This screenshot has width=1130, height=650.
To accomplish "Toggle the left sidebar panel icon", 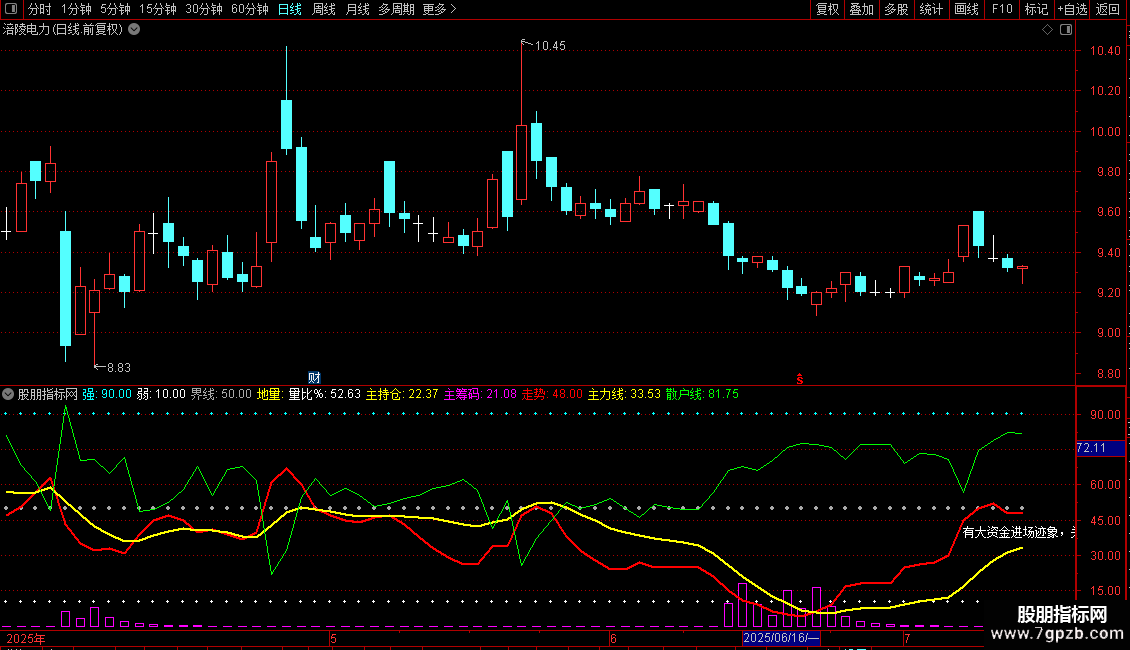I will (x=11, y=9).
